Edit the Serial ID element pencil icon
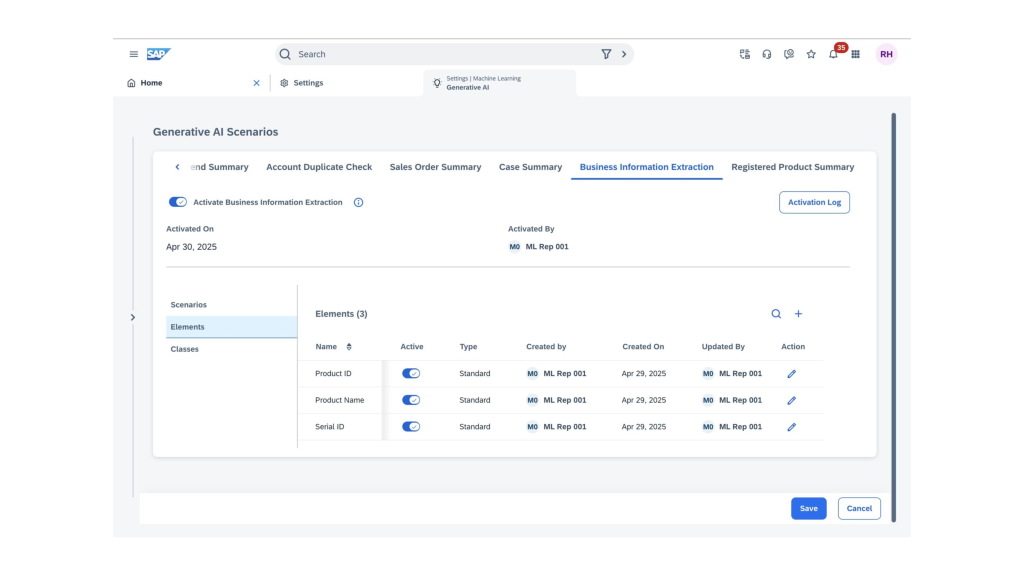Screen dimensions: 1024x576 [791, 427]
